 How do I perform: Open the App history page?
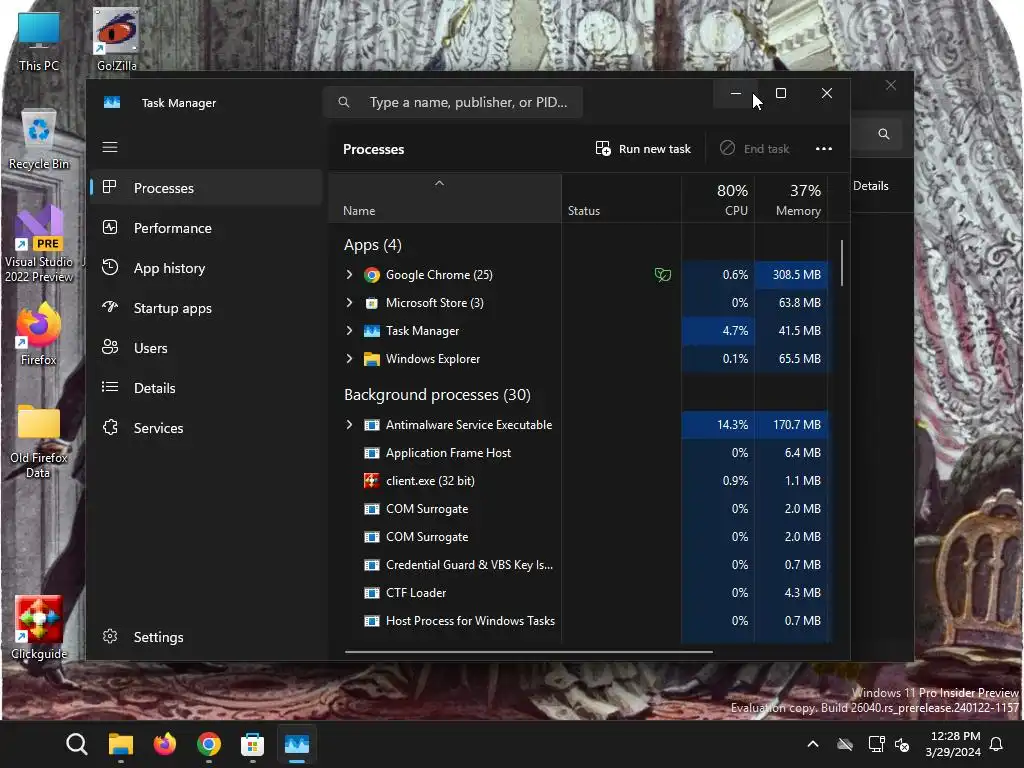[206, 268]
